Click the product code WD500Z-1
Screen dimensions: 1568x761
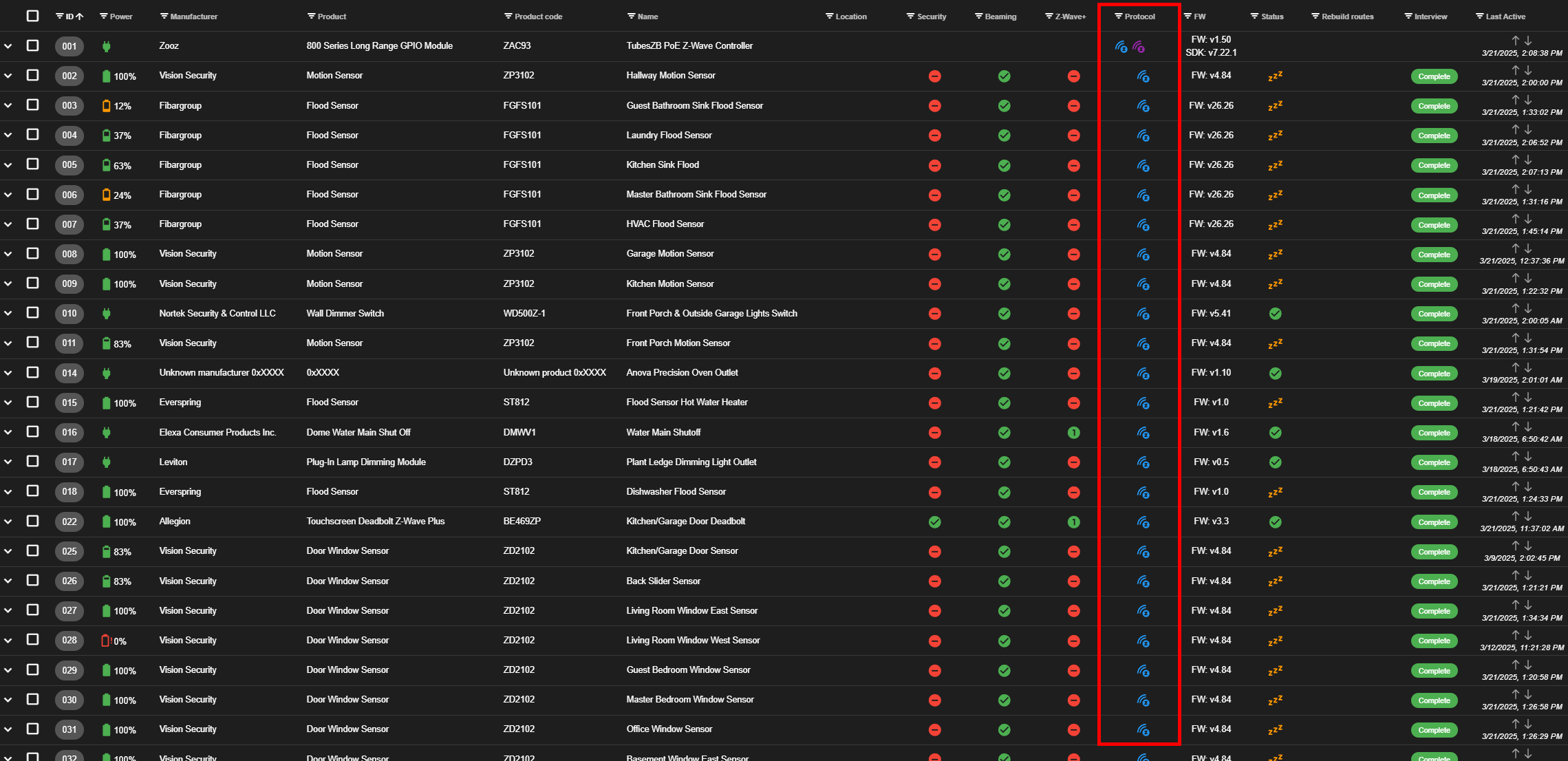(x=524, y=314)
